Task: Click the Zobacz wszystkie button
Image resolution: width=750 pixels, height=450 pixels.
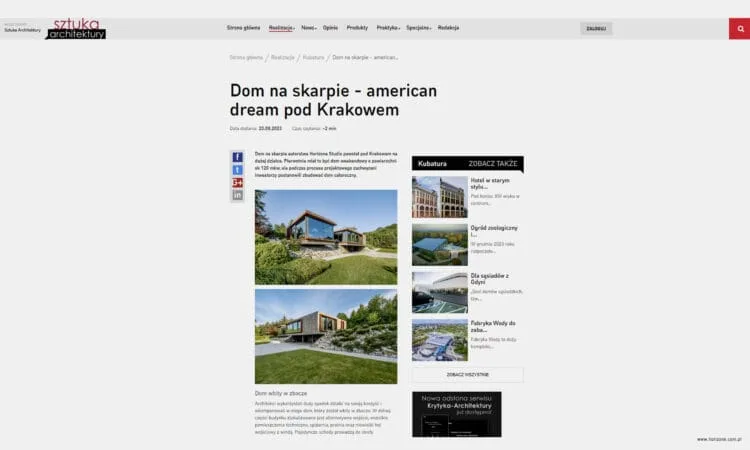Action: (x=467, y=374)
